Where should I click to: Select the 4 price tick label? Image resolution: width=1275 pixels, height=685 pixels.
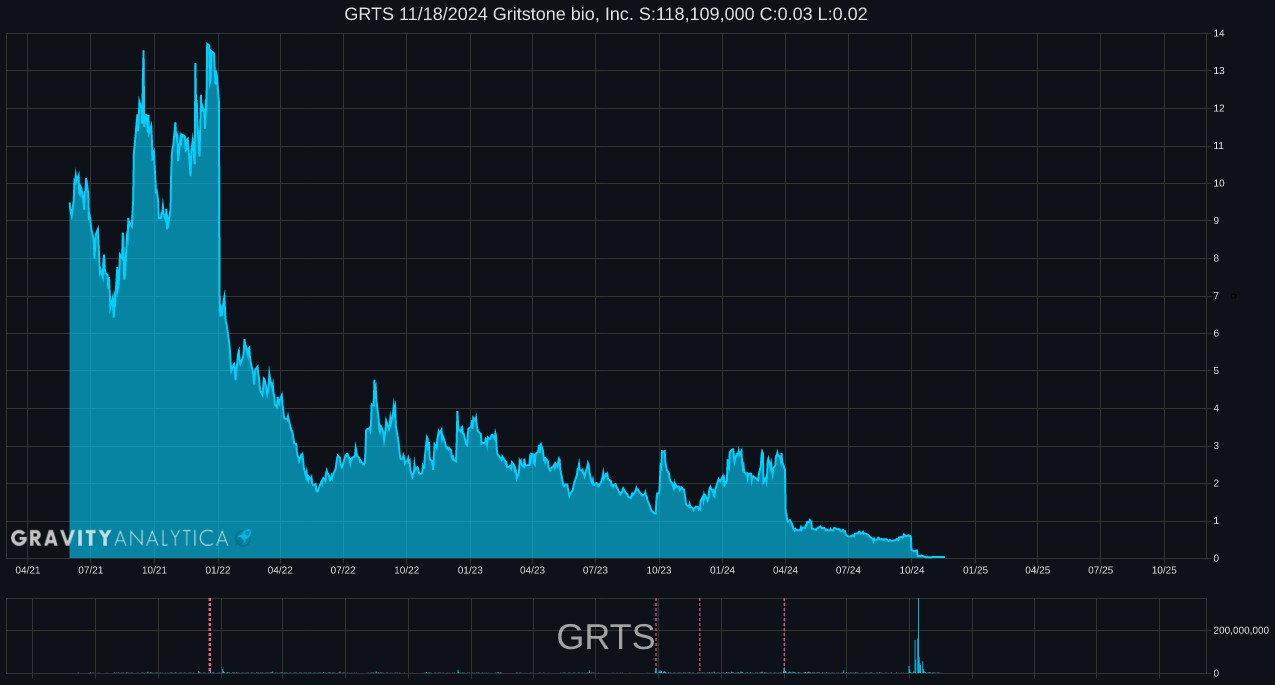(x=1216, y=408)
